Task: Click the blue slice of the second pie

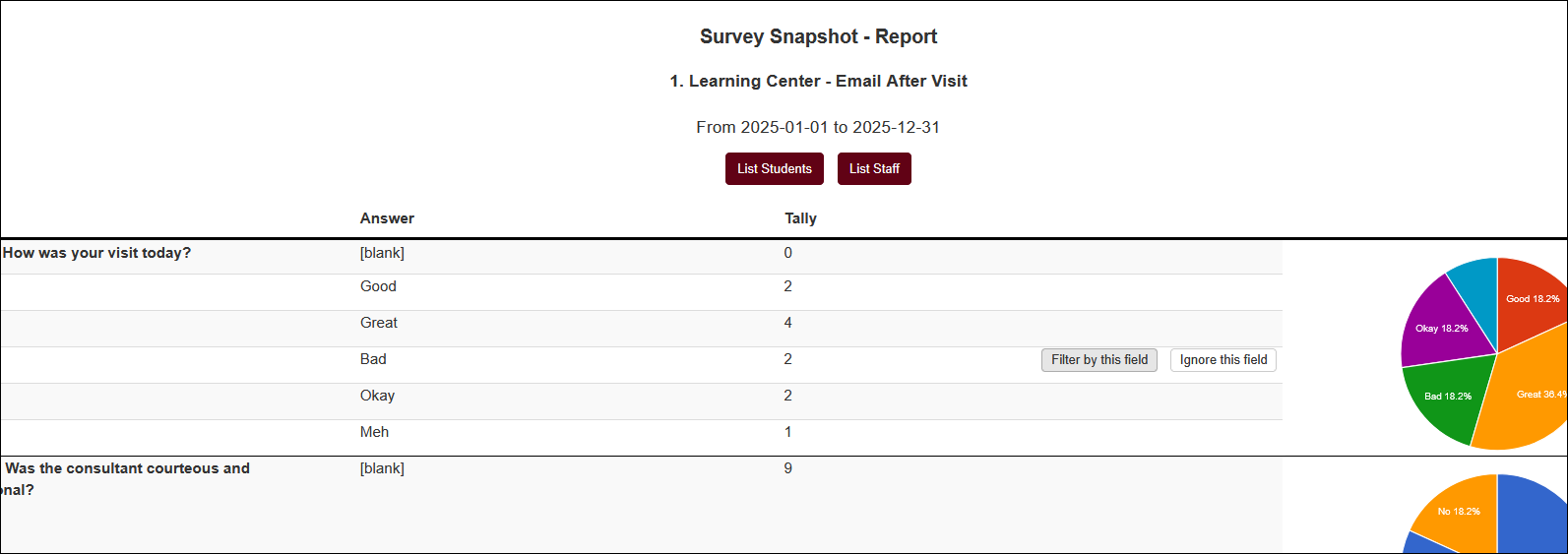Action: click(1536, 517)
